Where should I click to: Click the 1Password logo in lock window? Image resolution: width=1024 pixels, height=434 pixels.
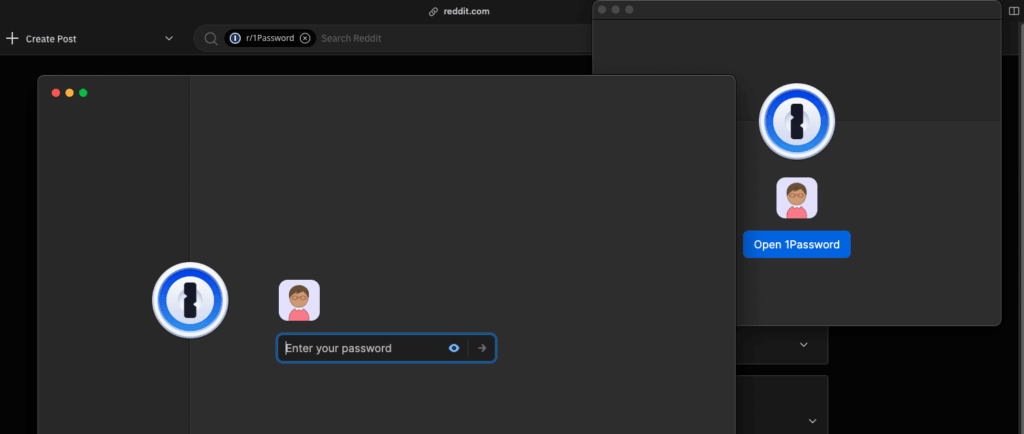coord(190,300)
